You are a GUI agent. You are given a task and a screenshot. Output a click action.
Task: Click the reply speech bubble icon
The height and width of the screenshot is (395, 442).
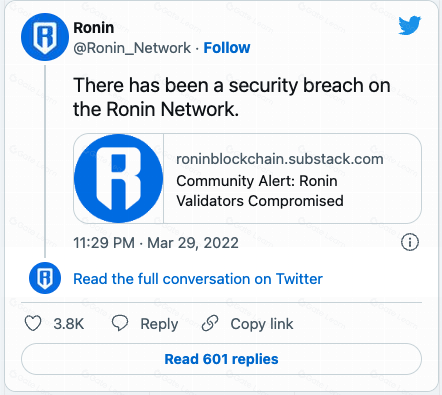click(x=120, y=323)
